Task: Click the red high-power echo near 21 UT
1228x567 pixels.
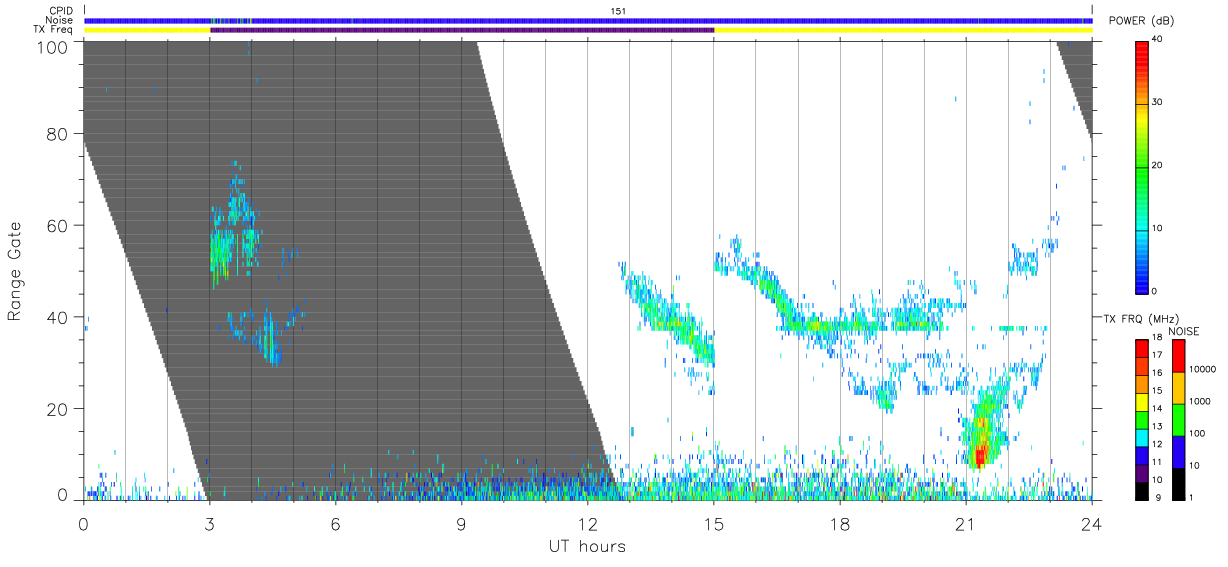Action: click(x=979, y=456)
